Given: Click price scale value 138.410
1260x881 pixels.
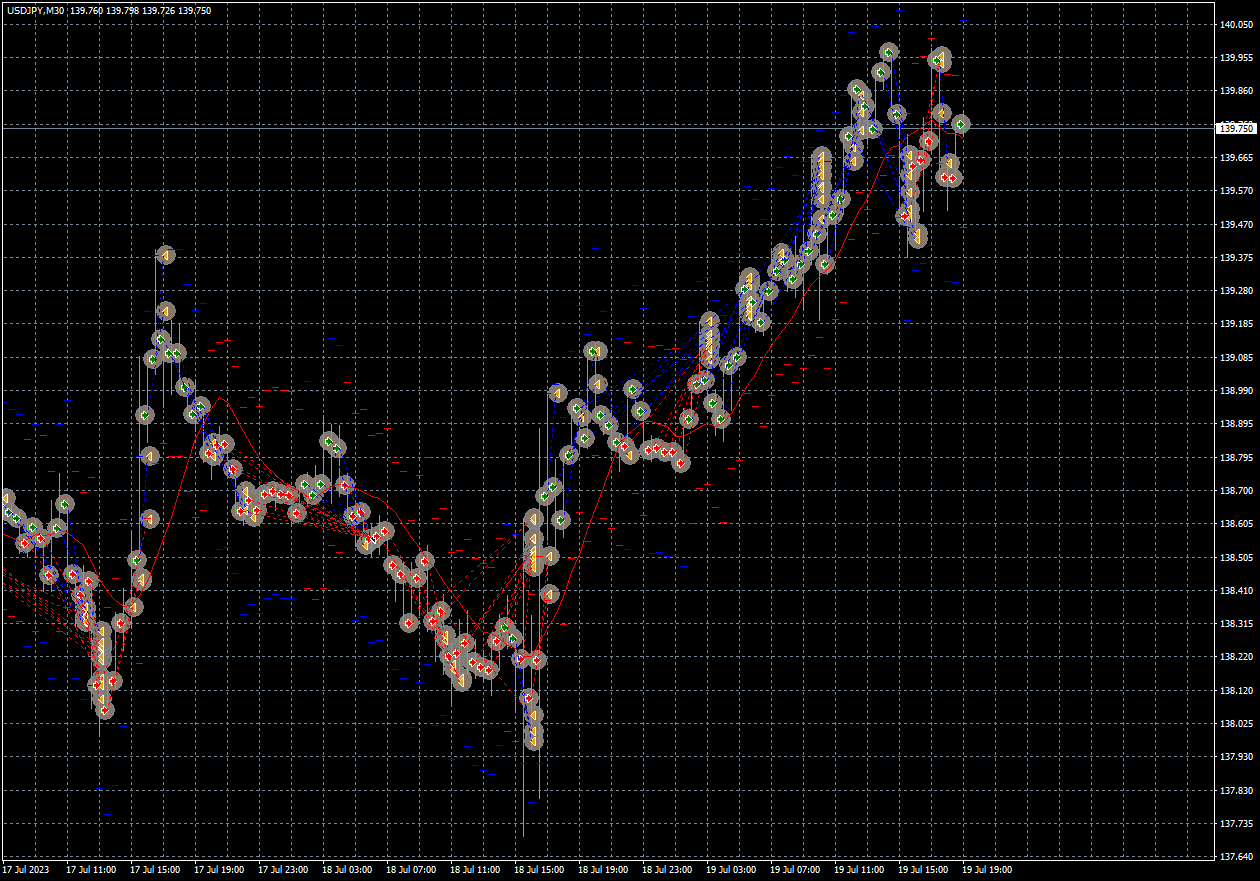Looking at the screenshot, I should pos(1236,590).
